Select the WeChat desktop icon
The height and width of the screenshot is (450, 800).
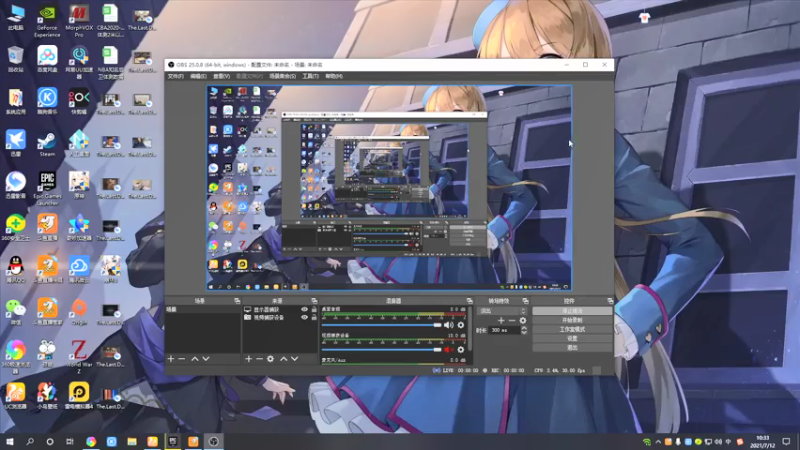coord(16,311)
